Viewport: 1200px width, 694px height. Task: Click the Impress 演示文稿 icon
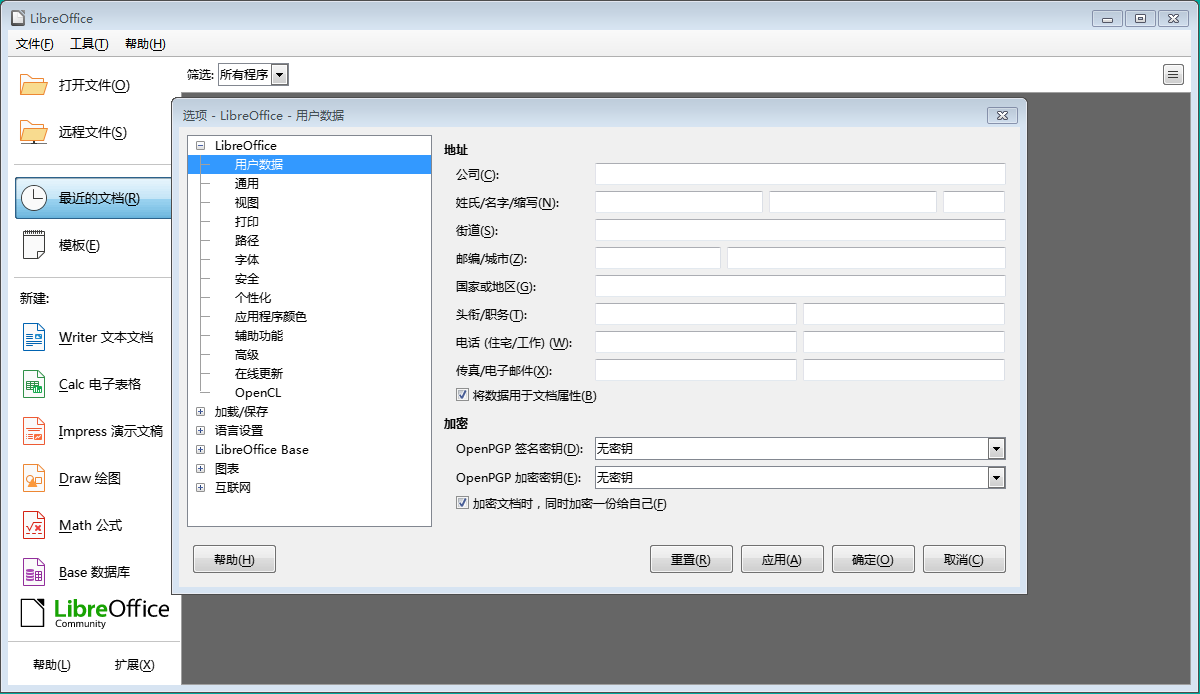pyautogui.click(x=34, y=432)
